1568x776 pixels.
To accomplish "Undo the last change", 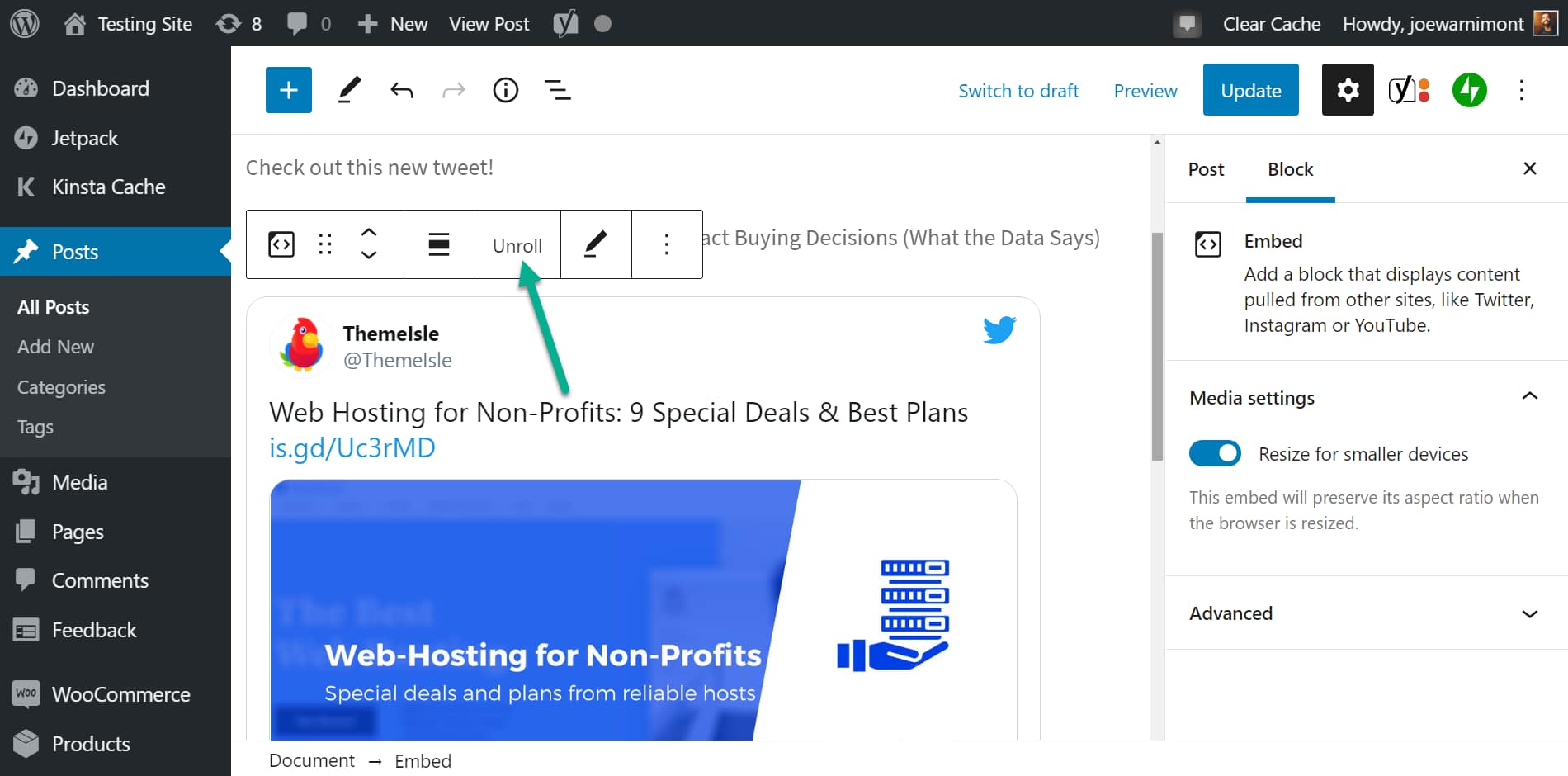I will tap(402, 89).
